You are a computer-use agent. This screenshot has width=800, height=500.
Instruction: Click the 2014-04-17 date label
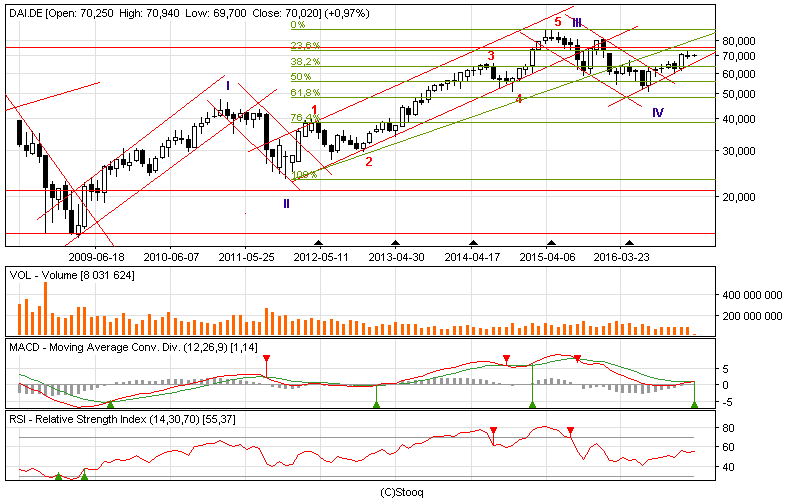click(x=472, y=257)
